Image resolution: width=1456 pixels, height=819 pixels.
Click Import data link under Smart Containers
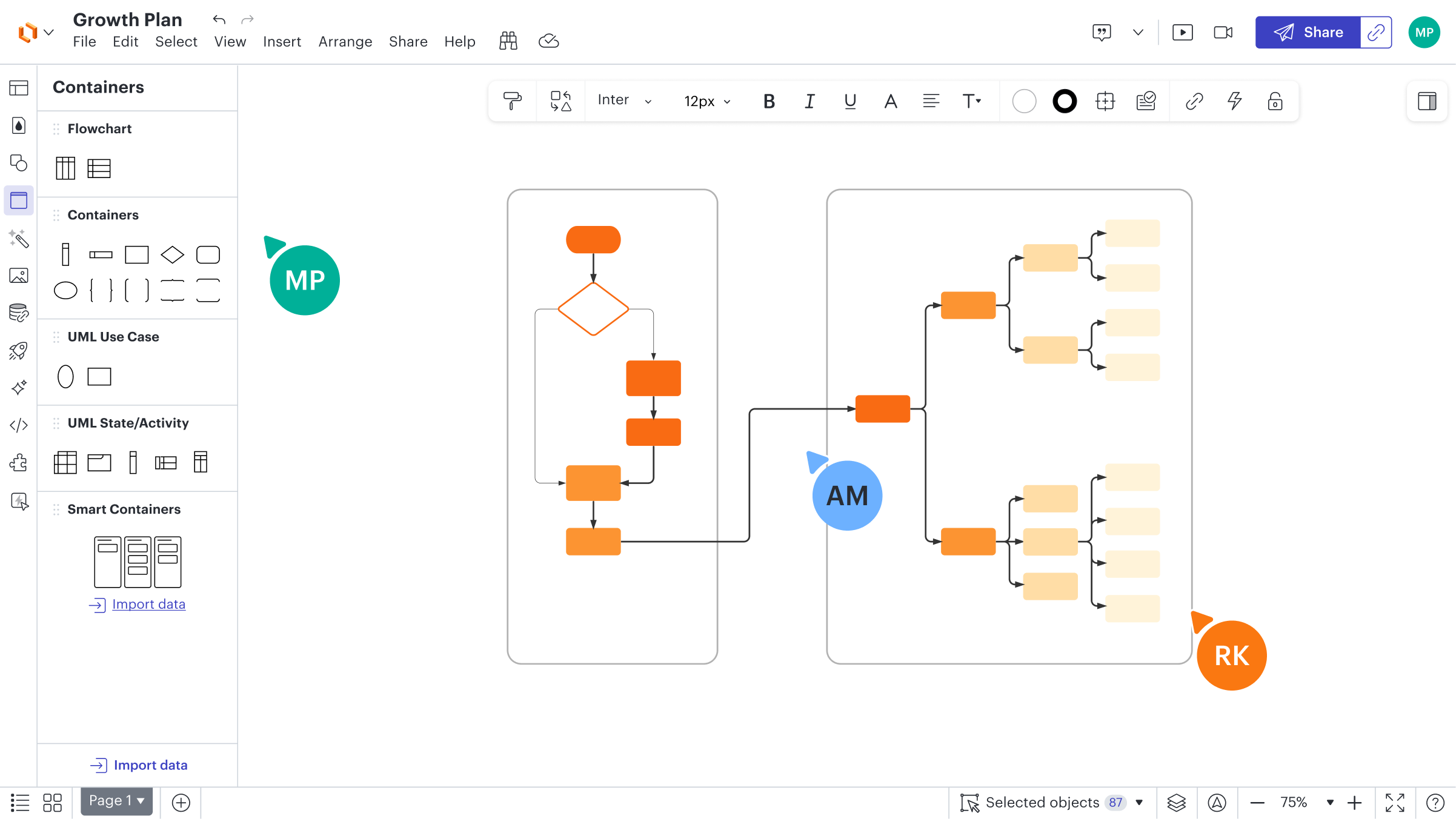[148, 604]
